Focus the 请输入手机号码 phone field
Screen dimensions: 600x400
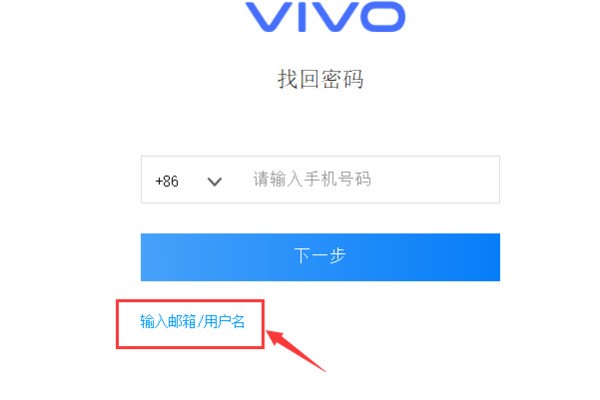click(x=320, y=180)
